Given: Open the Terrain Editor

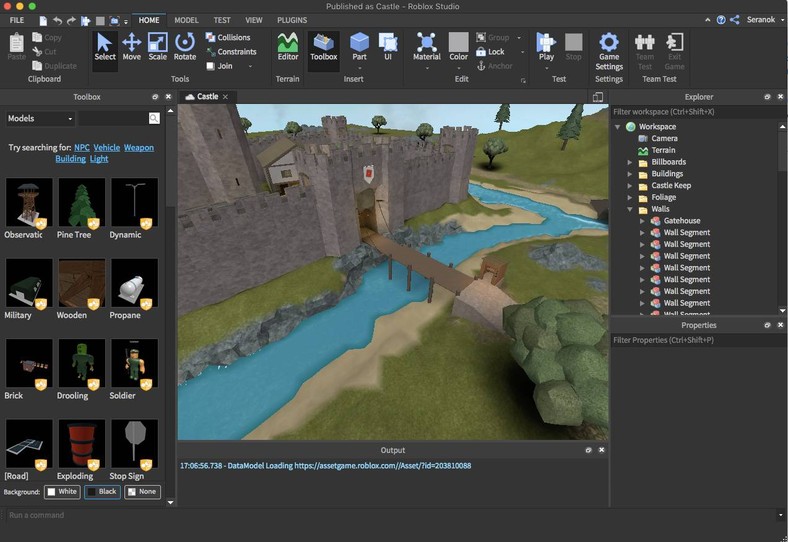Looking at the screenshot, I should pyautogui.click(x=288, y=46).
